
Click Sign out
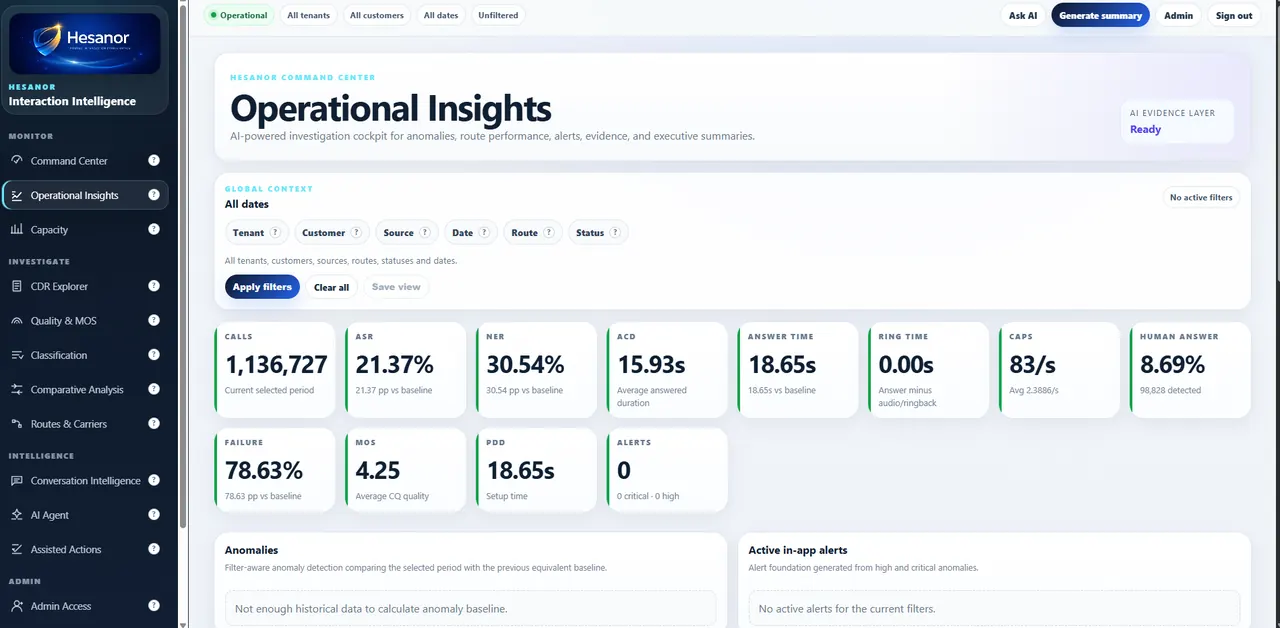tap(1233, 15)
